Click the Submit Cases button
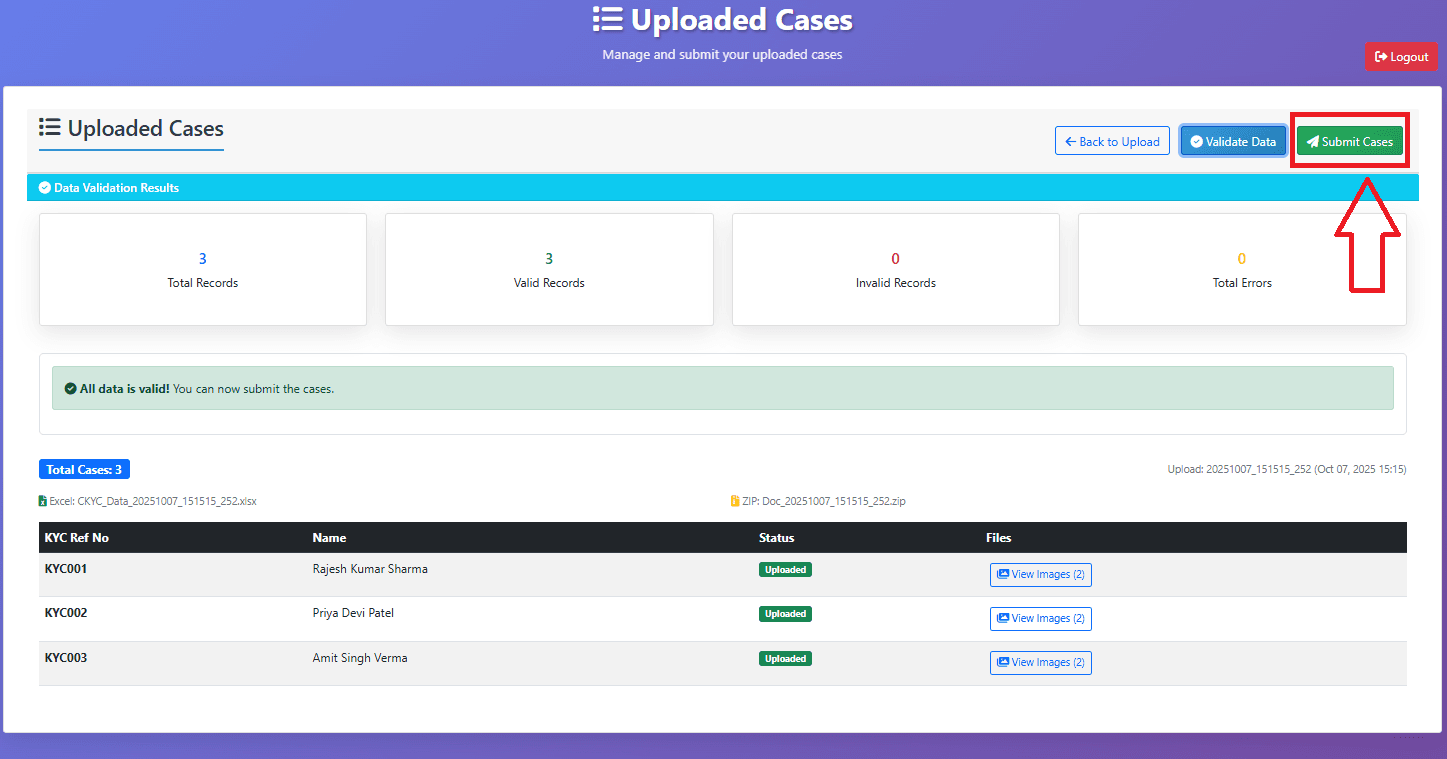This screenshot has height=759, width=1447. (x=1350, y=142)
